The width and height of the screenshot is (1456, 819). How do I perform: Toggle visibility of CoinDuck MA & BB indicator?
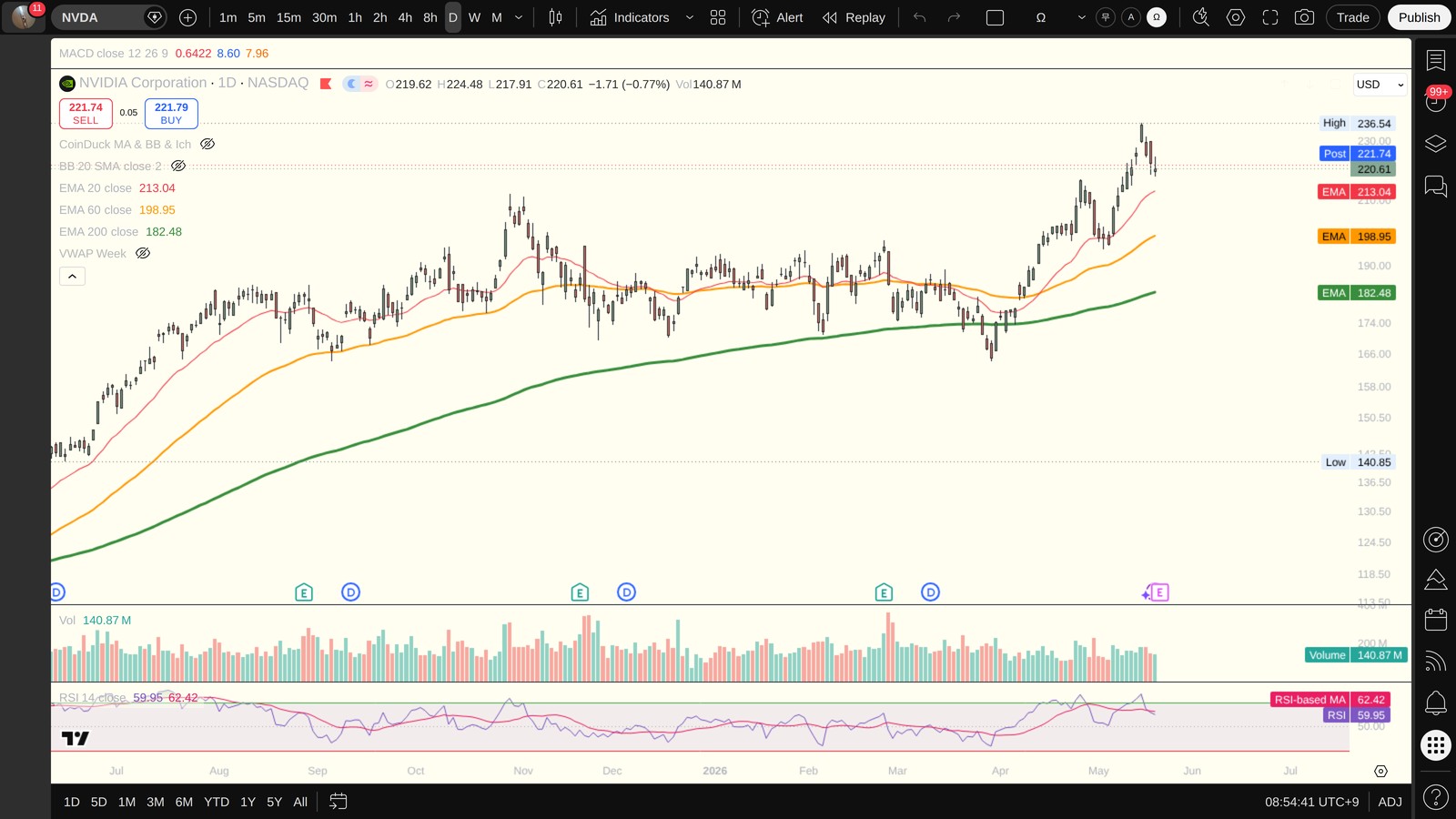(x=207, y=144)
